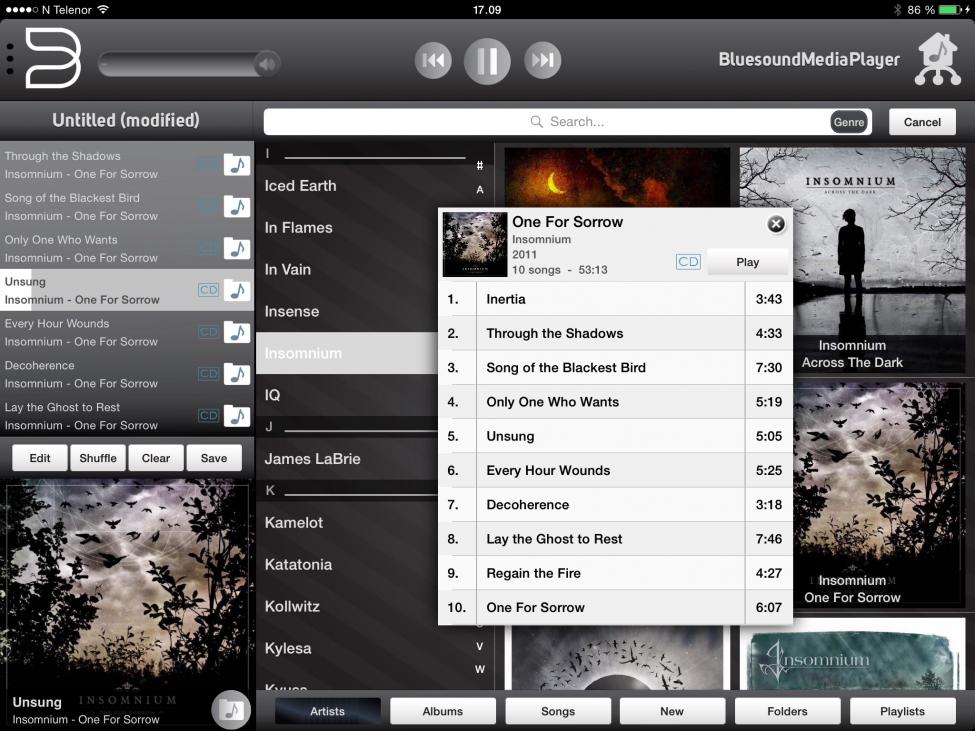Select the artist Insomnium
Image resolution: width=975 pixels, height=731 pixels.
(x=347, y=353)
